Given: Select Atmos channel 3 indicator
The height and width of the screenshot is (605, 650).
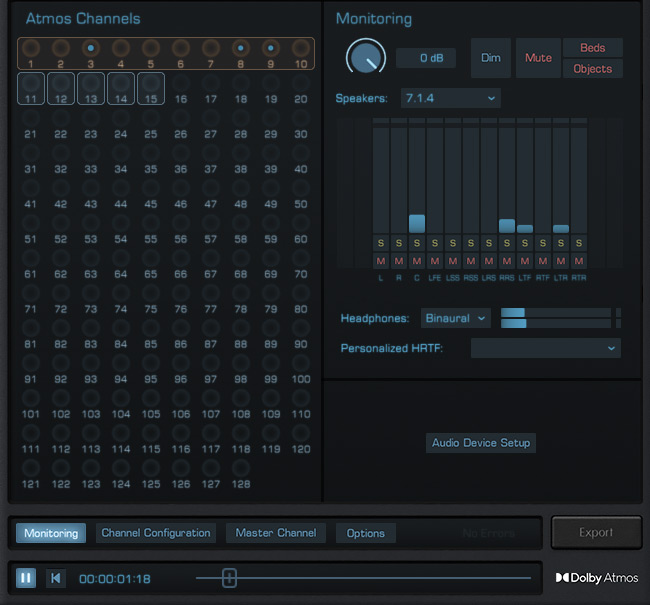Looking at the screenshot, I should tap(90, 48).
